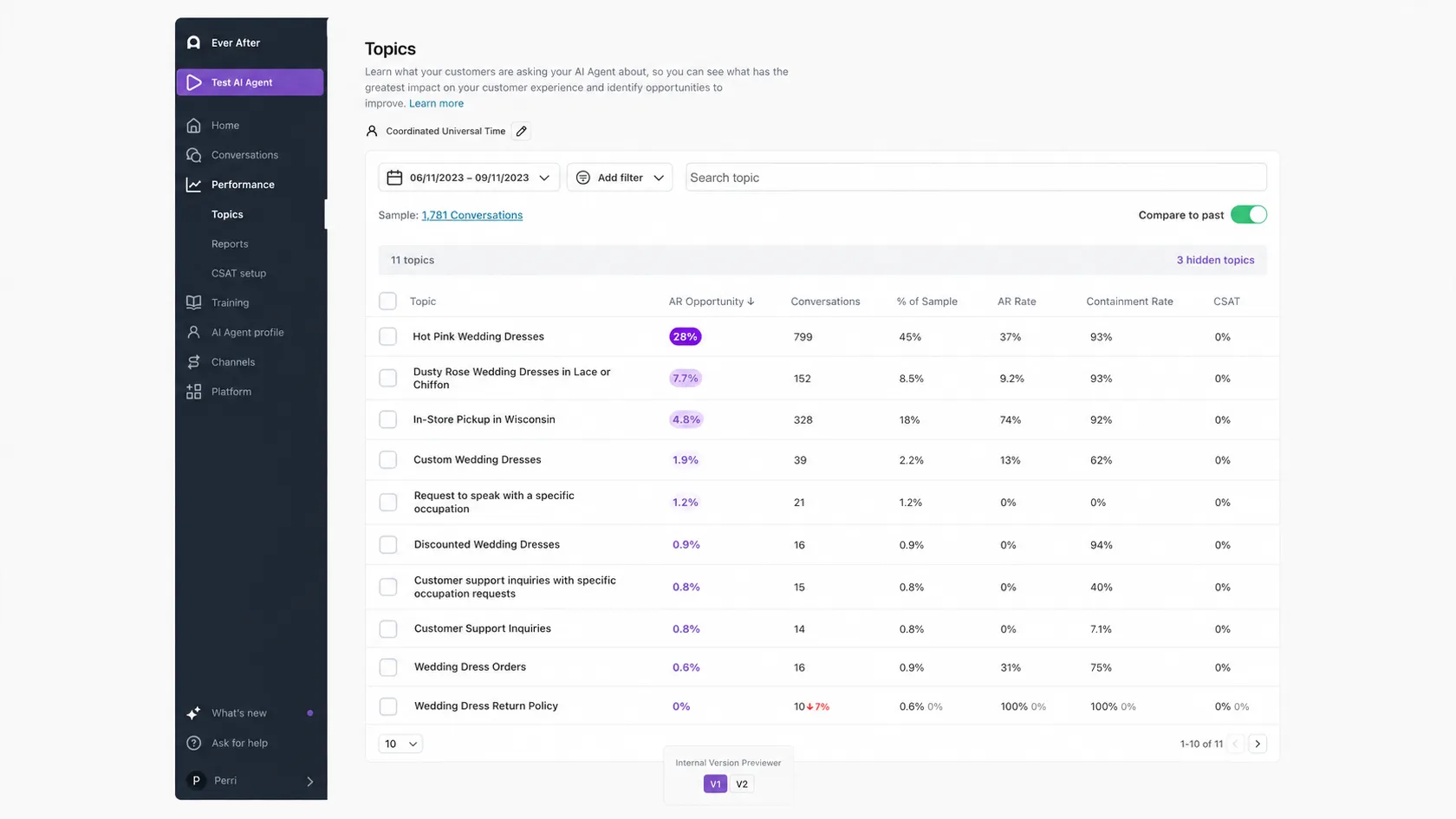Click Customer Support Inquiries topic name
The image size is (1456, 819).
[x=483, y=628]
